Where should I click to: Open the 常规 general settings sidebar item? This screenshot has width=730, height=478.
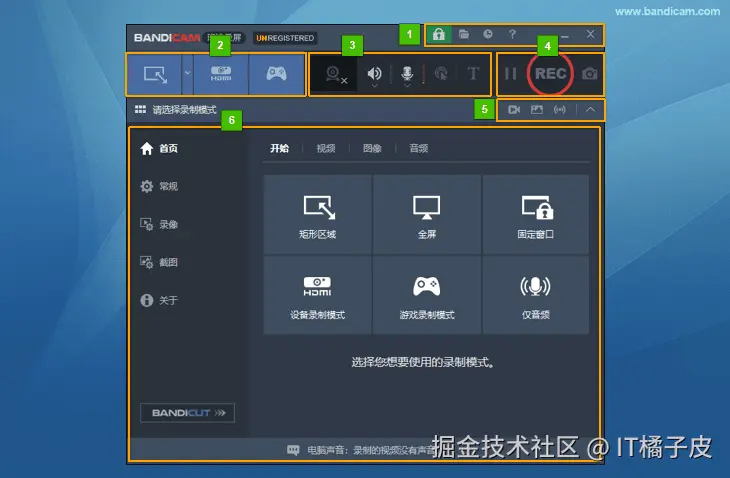(159, 187)
